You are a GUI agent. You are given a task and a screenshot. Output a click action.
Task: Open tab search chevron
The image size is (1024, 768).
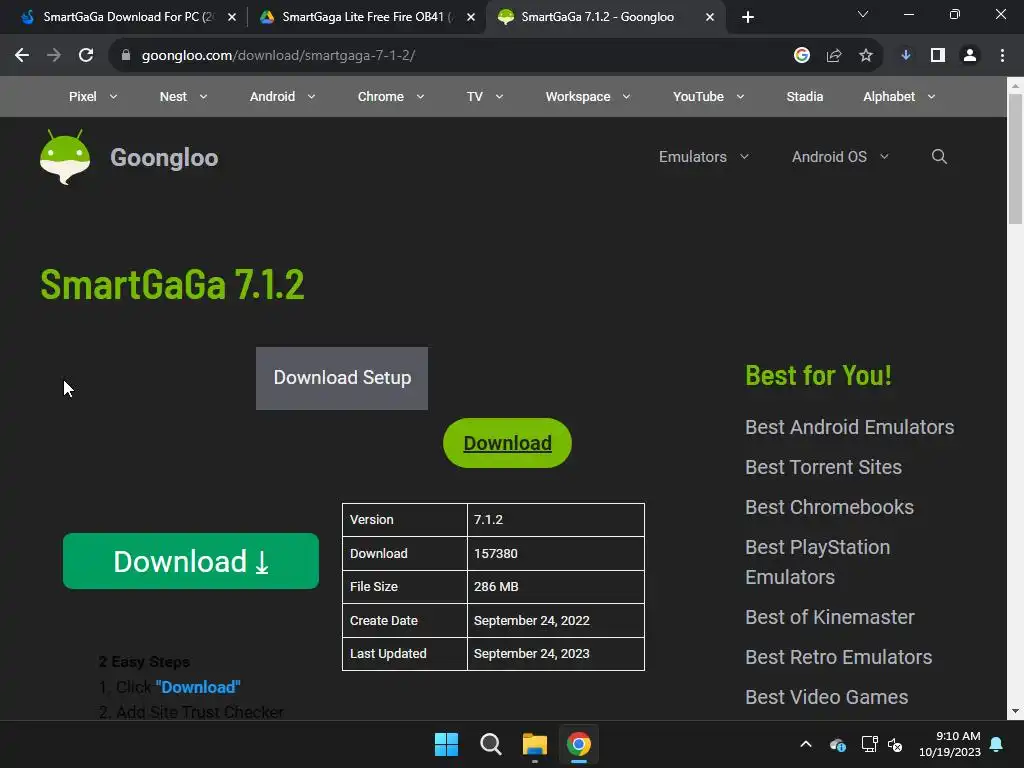pyautogui.click(x=863, y=14)
